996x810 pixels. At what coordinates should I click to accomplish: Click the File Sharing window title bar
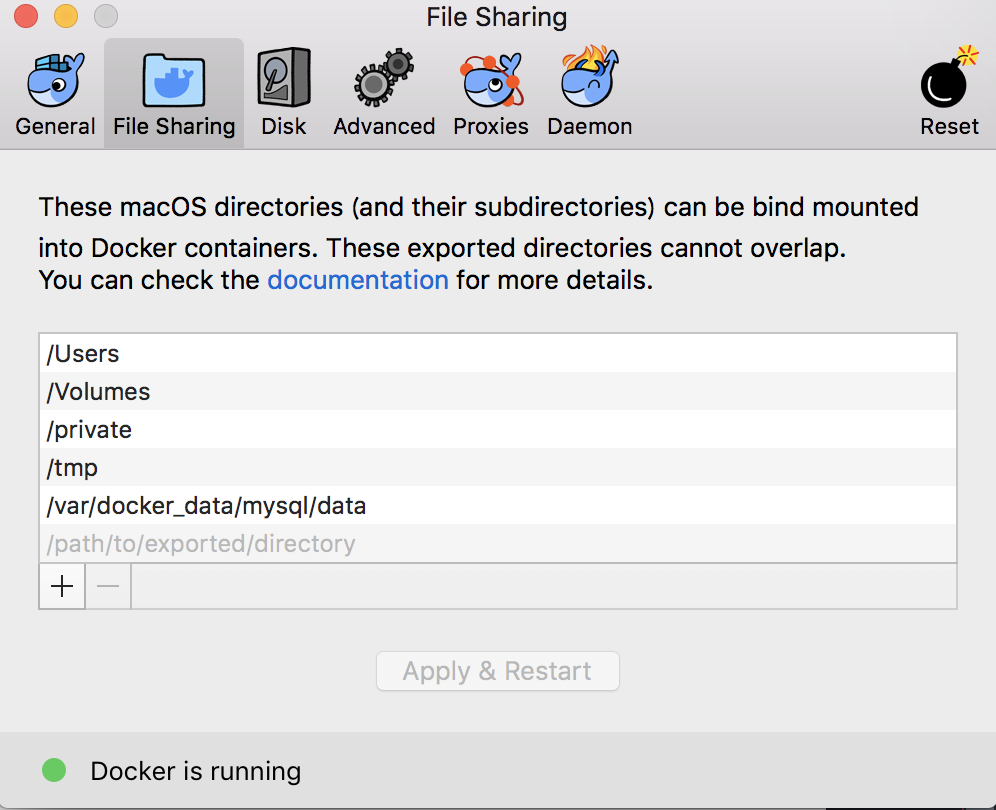pos(497,17)
